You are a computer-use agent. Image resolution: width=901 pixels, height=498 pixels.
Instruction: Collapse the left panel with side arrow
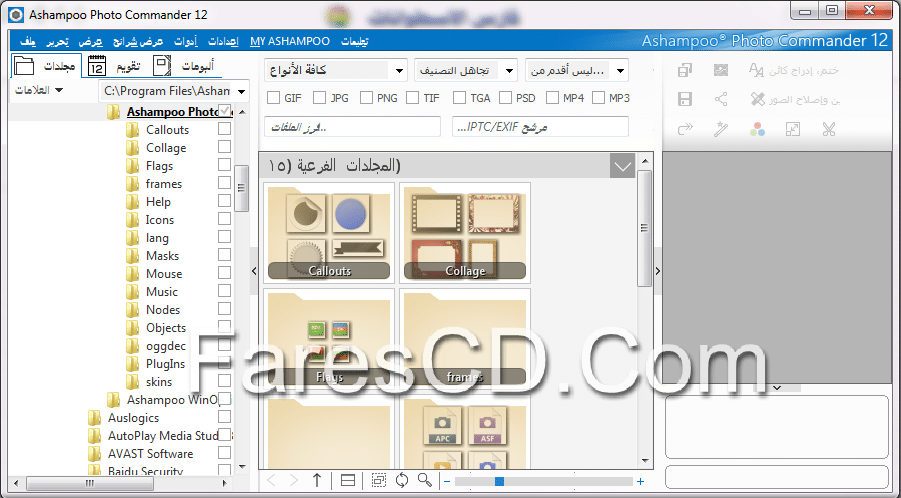[x=254, y=271]
